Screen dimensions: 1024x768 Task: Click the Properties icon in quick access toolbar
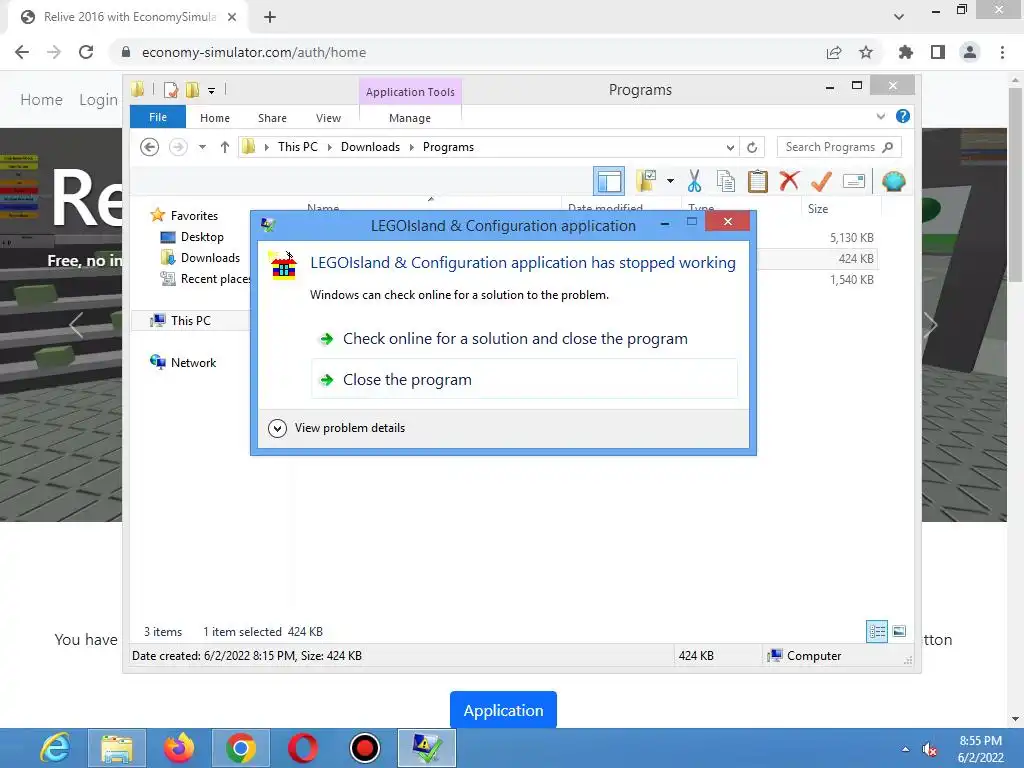[171, 89]
